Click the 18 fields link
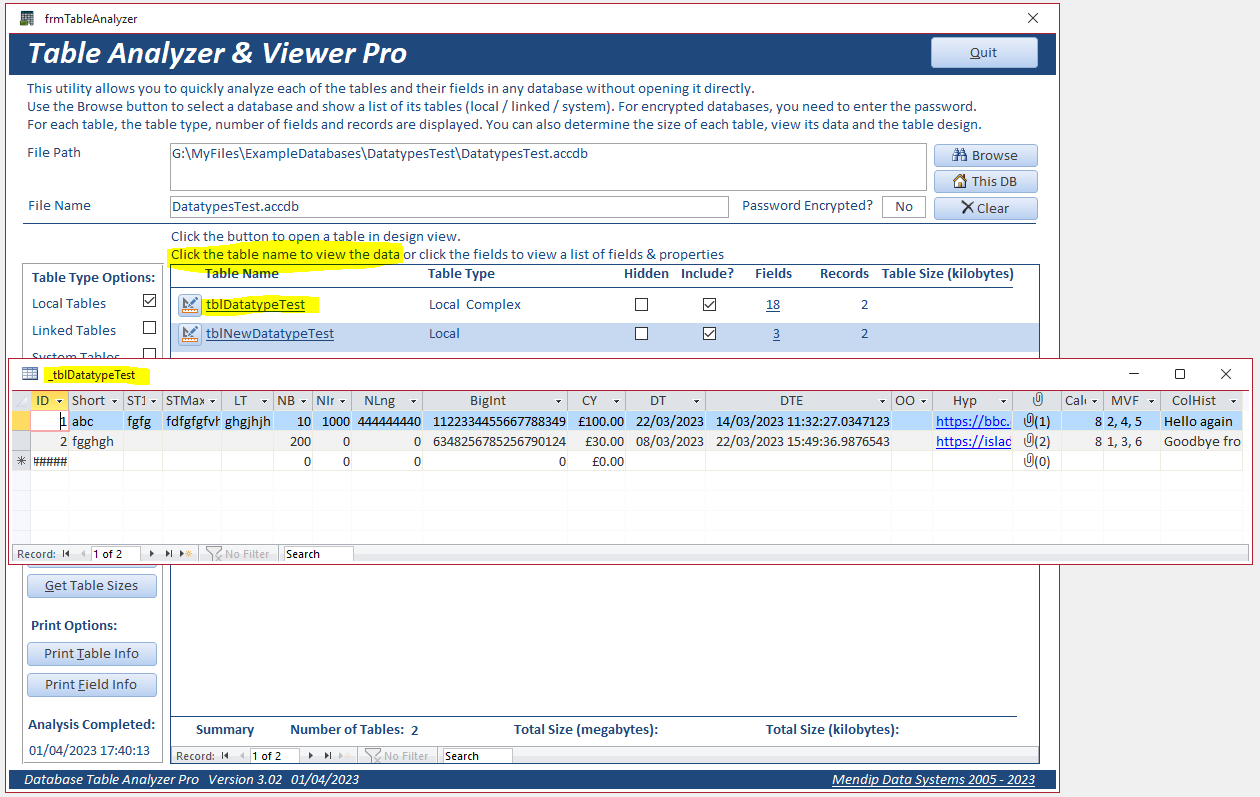The image size is (1260, 797). click(x=773, y=305)
